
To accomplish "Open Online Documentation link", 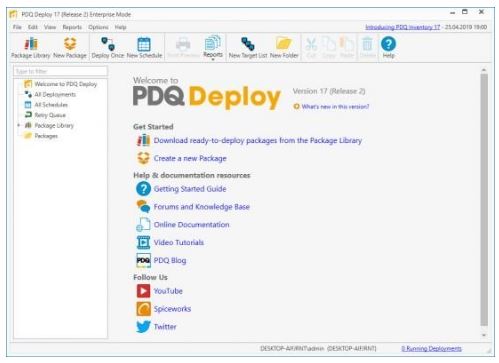I will pos(191,225).
